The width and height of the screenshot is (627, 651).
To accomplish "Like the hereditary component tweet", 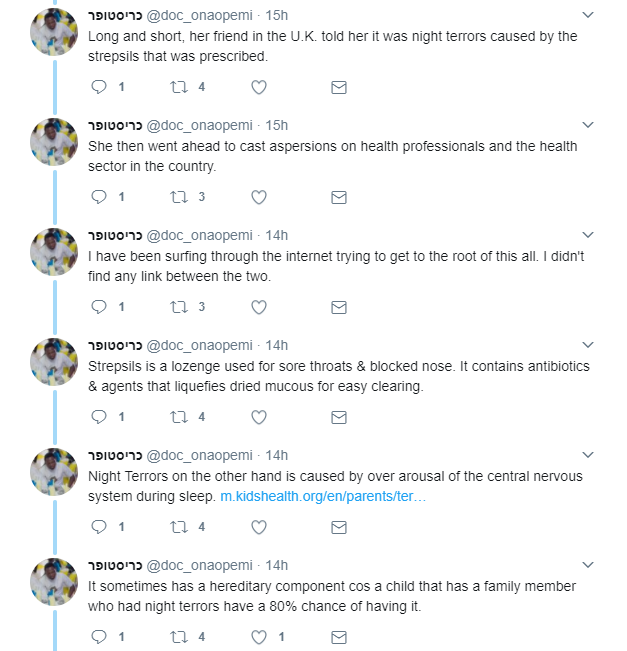I will [x=259, y=637].
